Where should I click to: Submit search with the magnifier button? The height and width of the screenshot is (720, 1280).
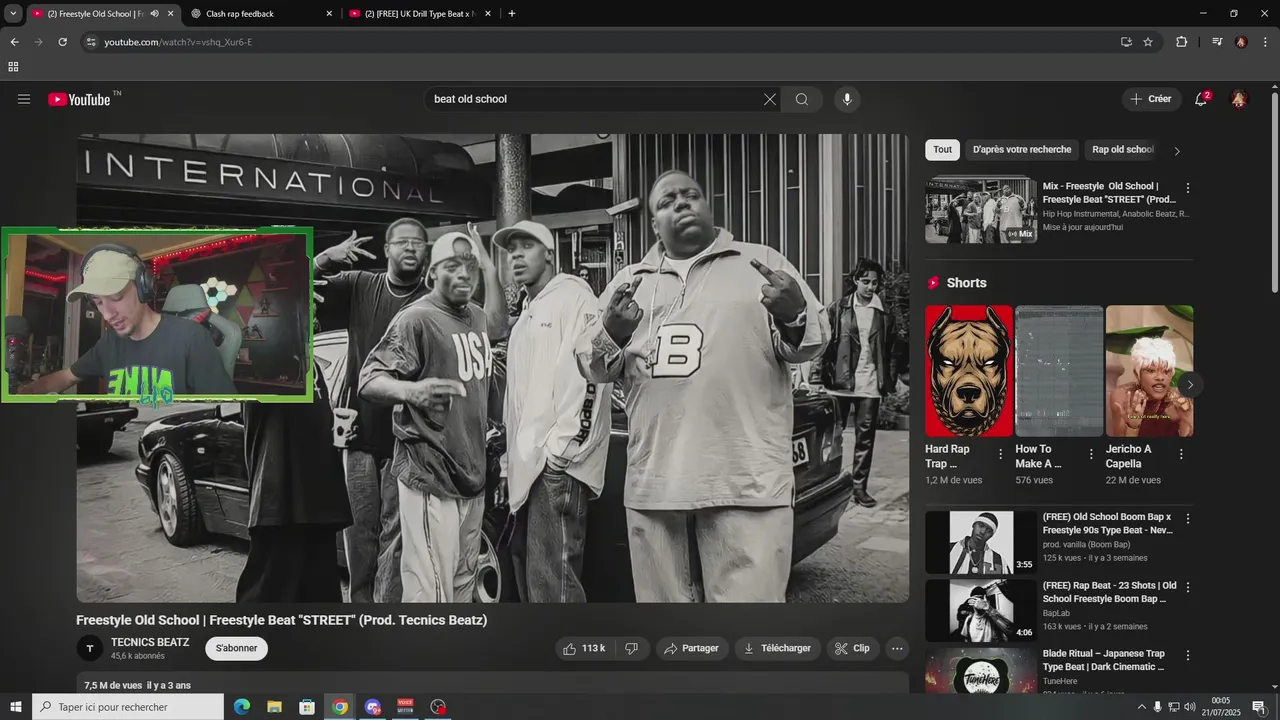(x=802, y=99)
